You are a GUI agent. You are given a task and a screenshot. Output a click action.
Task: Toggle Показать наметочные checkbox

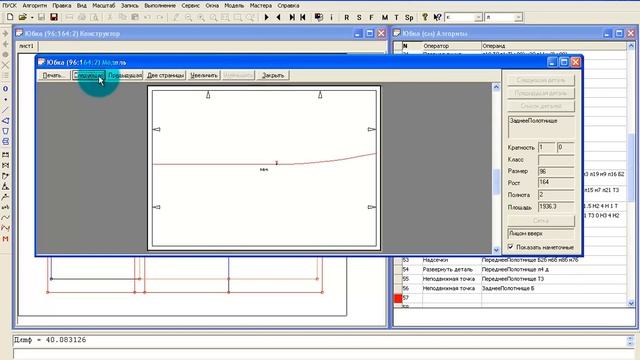[510, 247]
